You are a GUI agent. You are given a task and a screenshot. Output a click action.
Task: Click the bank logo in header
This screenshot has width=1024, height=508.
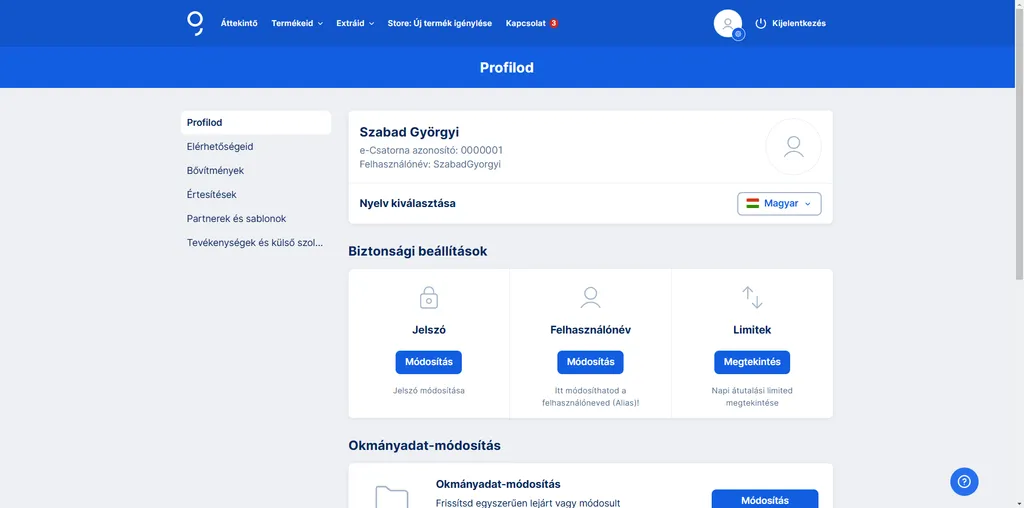pos(195,23)
